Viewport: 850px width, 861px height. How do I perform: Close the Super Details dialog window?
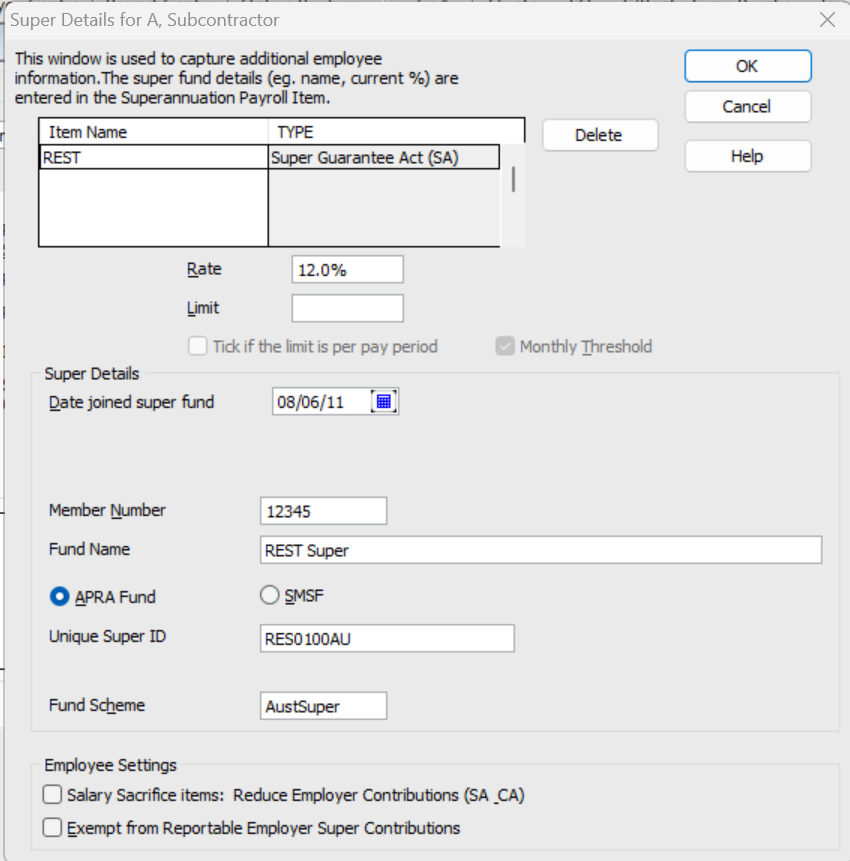coord(827,20)
